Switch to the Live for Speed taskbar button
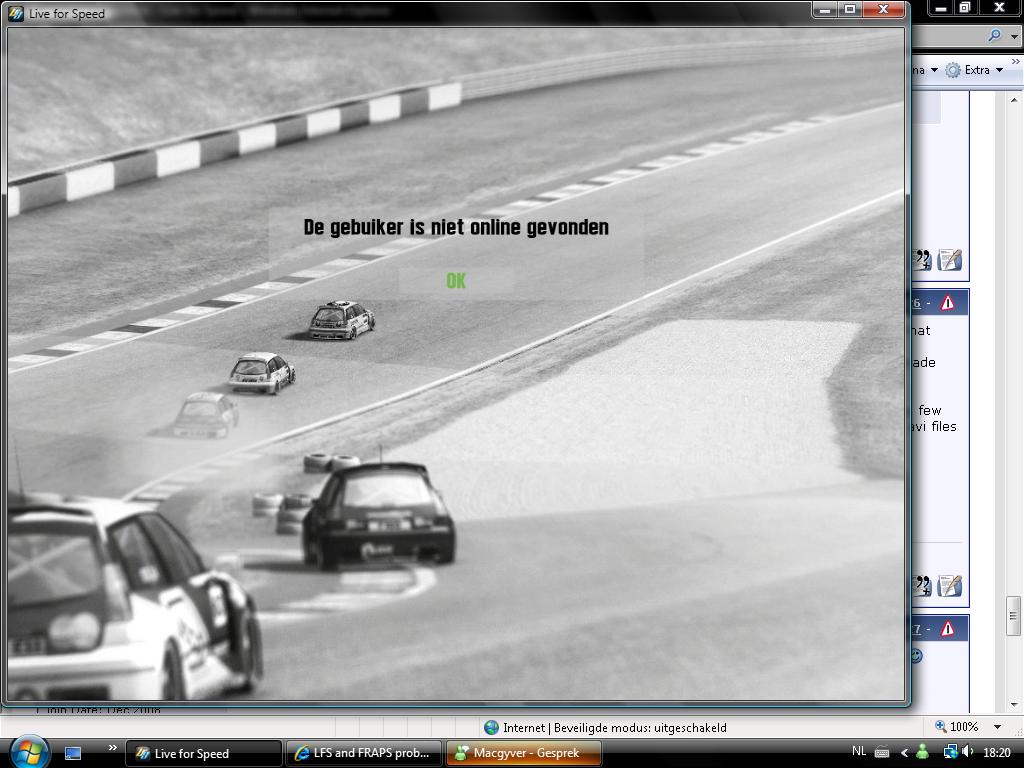The height and width of the screenshot is (768, 1024). pos(203,753)
